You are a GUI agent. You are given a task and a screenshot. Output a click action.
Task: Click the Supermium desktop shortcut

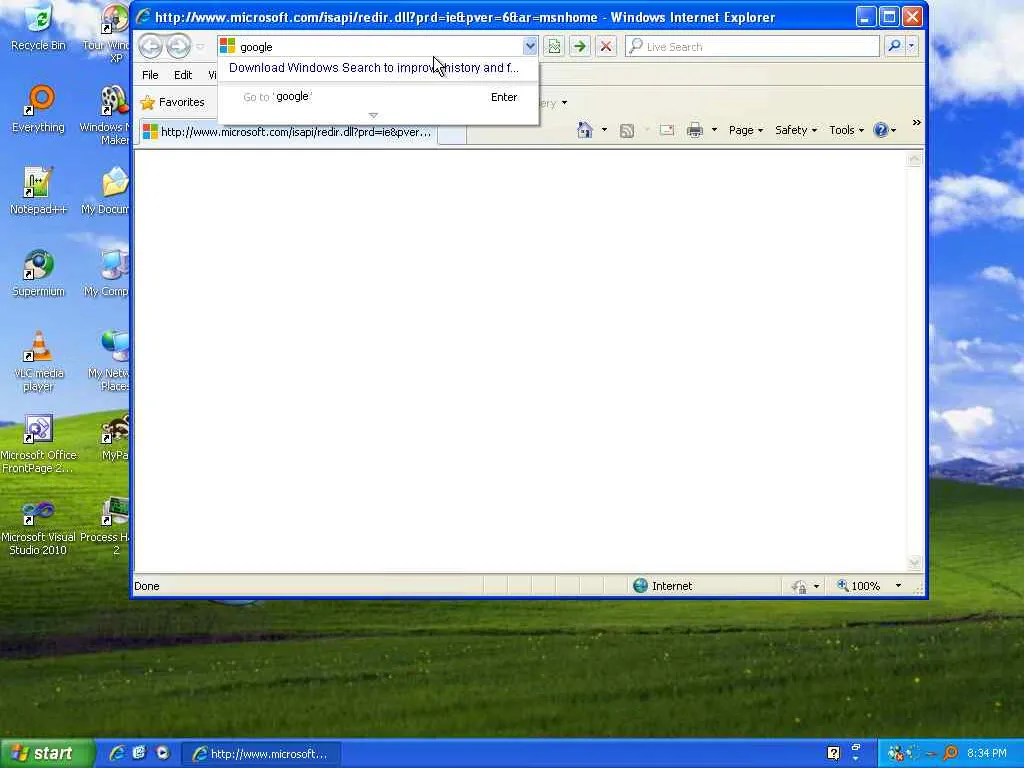pos(39,273)
